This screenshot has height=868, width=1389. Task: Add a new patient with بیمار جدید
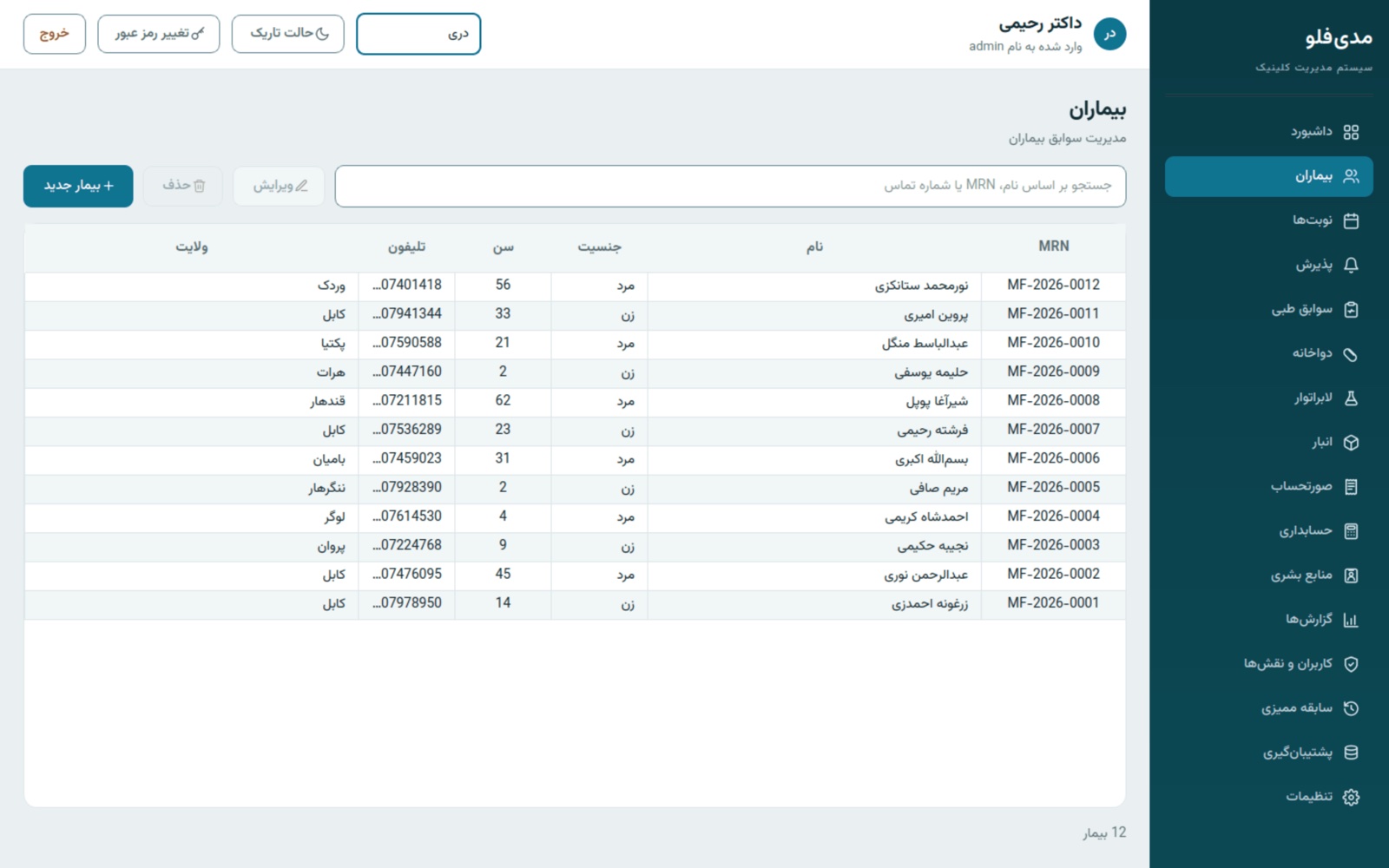[x=78, y=186]
